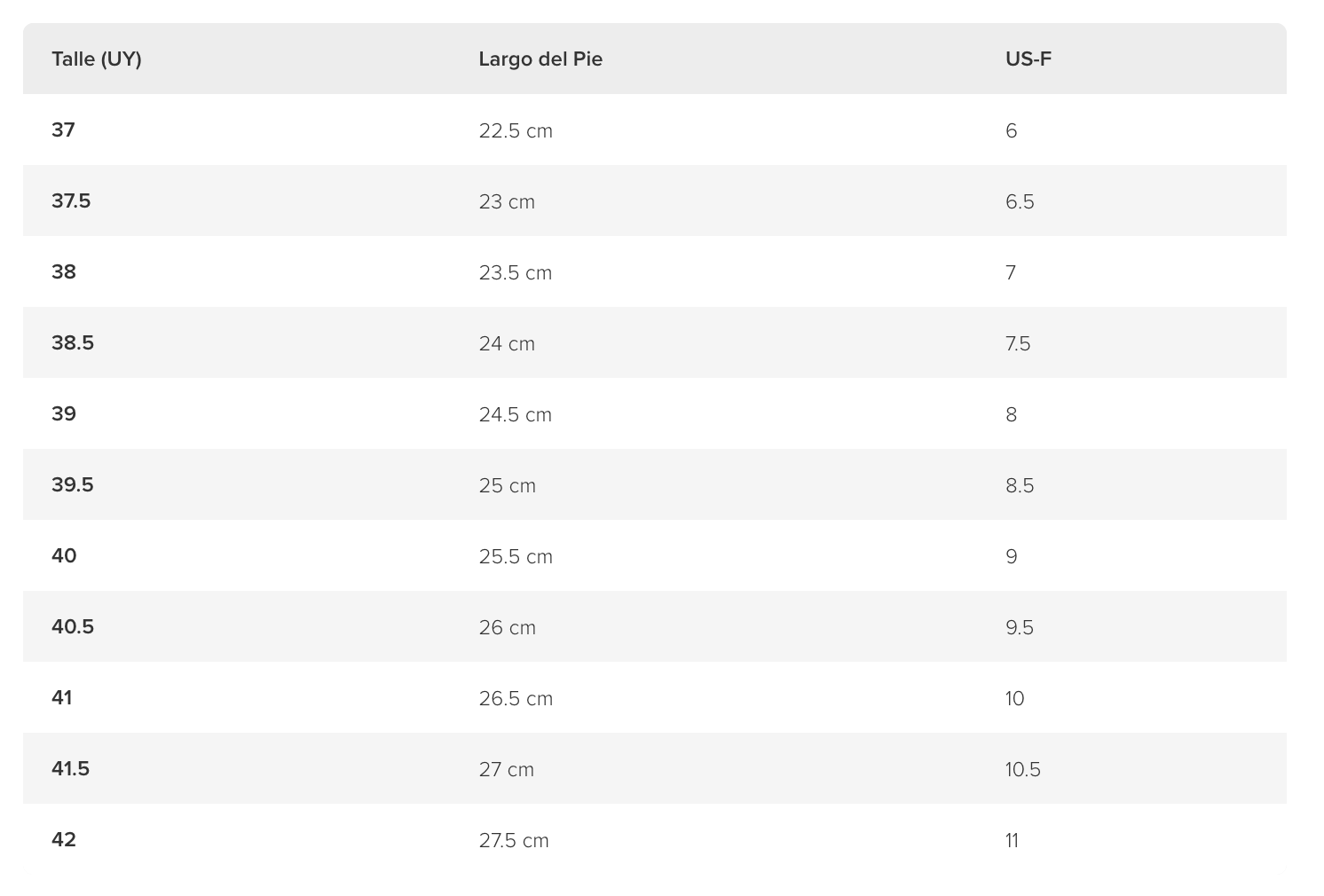Click the 23.5 cm foot length cell

516,273
